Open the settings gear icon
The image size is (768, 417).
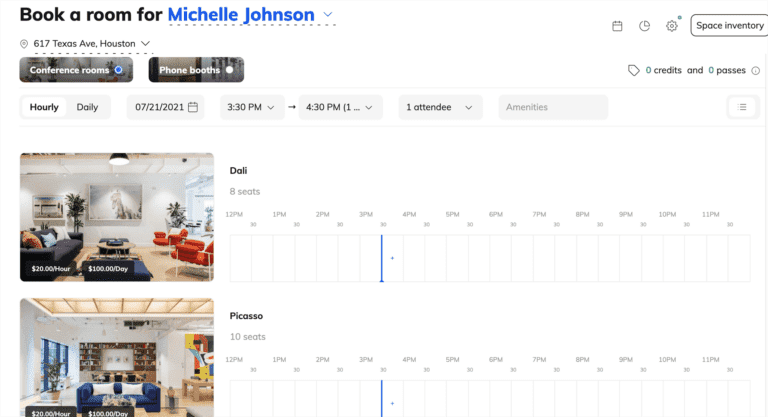672,26
